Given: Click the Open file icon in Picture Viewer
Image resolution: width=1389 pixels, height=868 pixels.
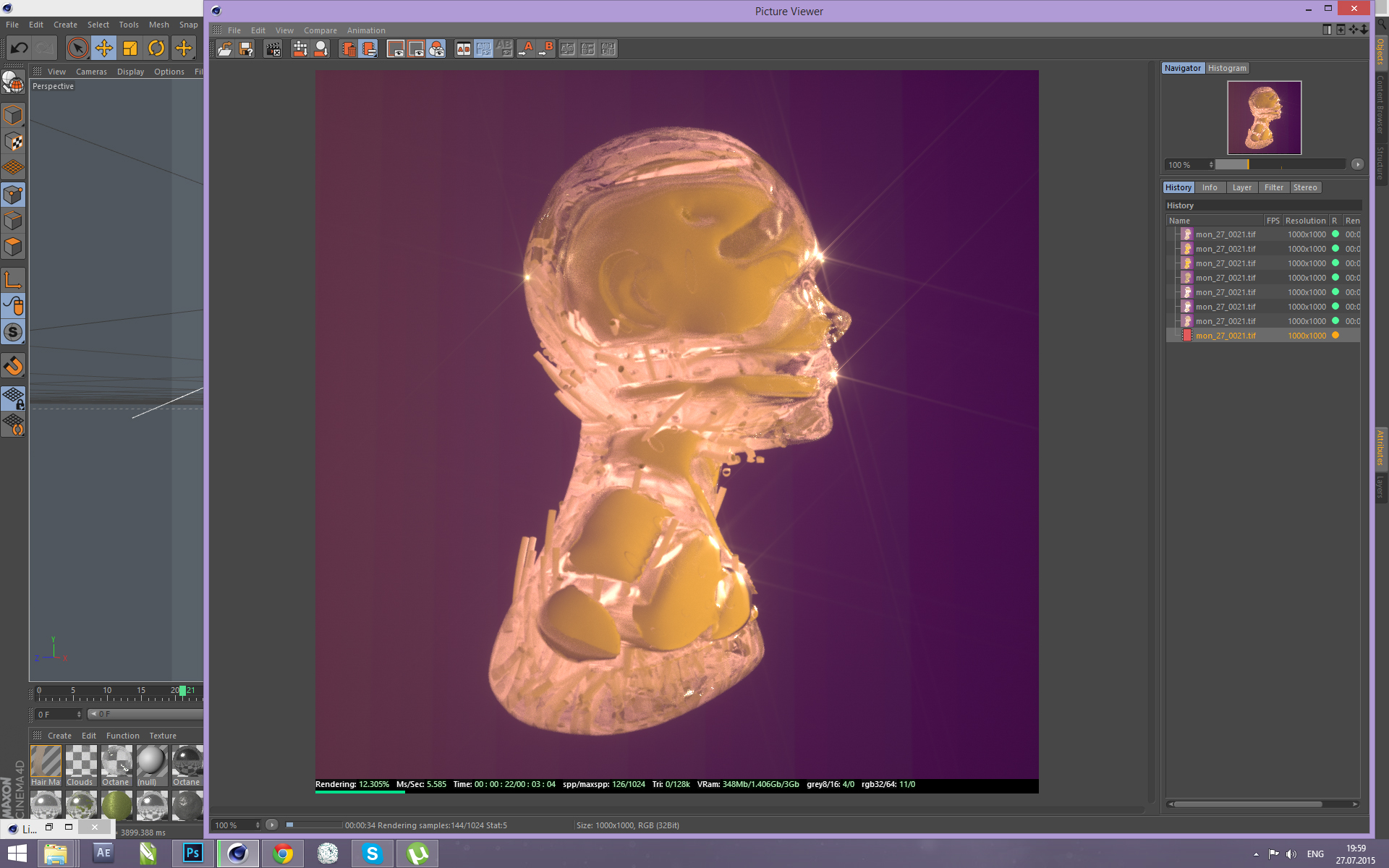Looking at the screenshot, I should 225,49.
